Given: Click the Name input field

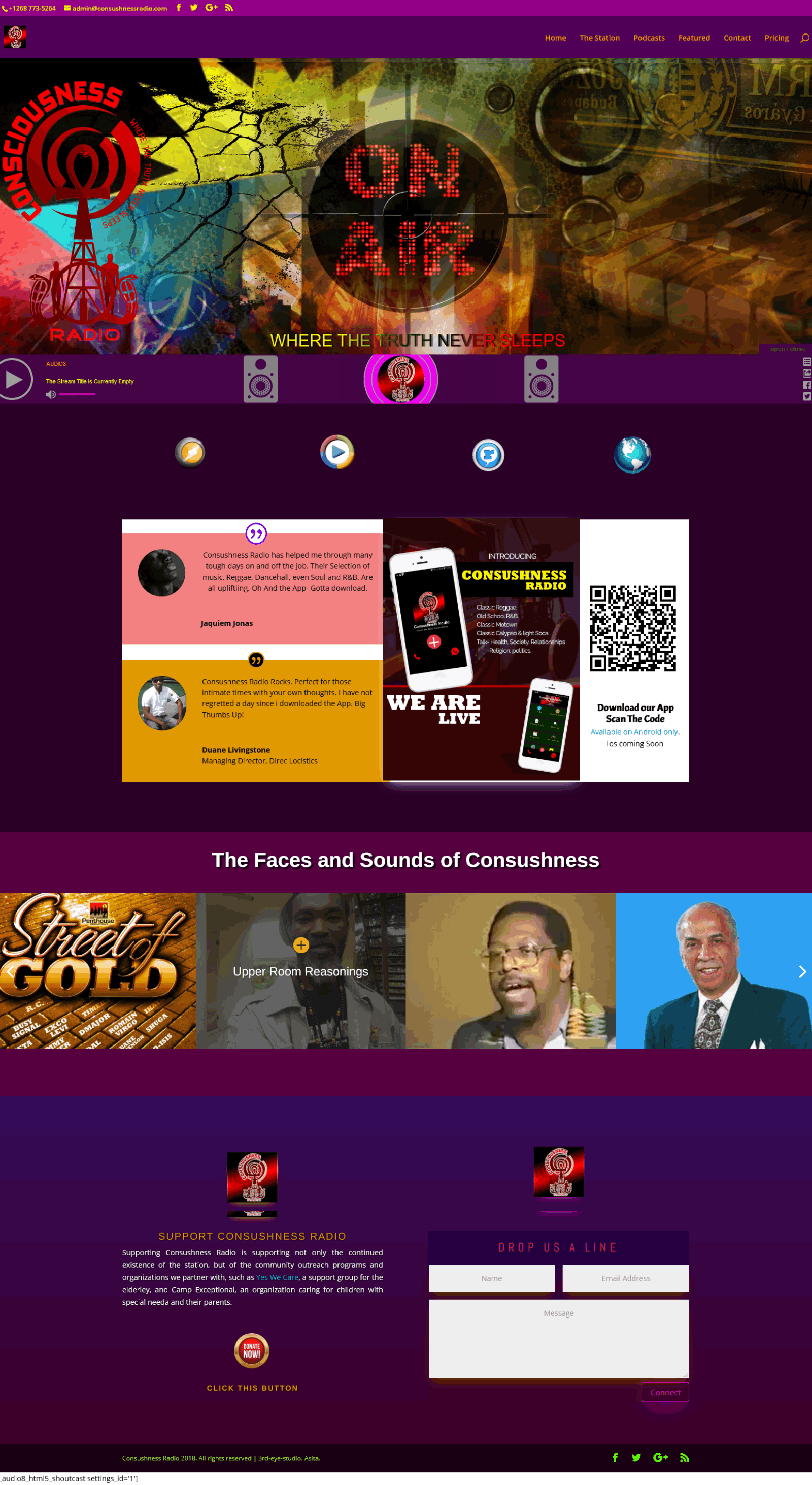Looking at the screenshot, I should tap(492, 1278).
